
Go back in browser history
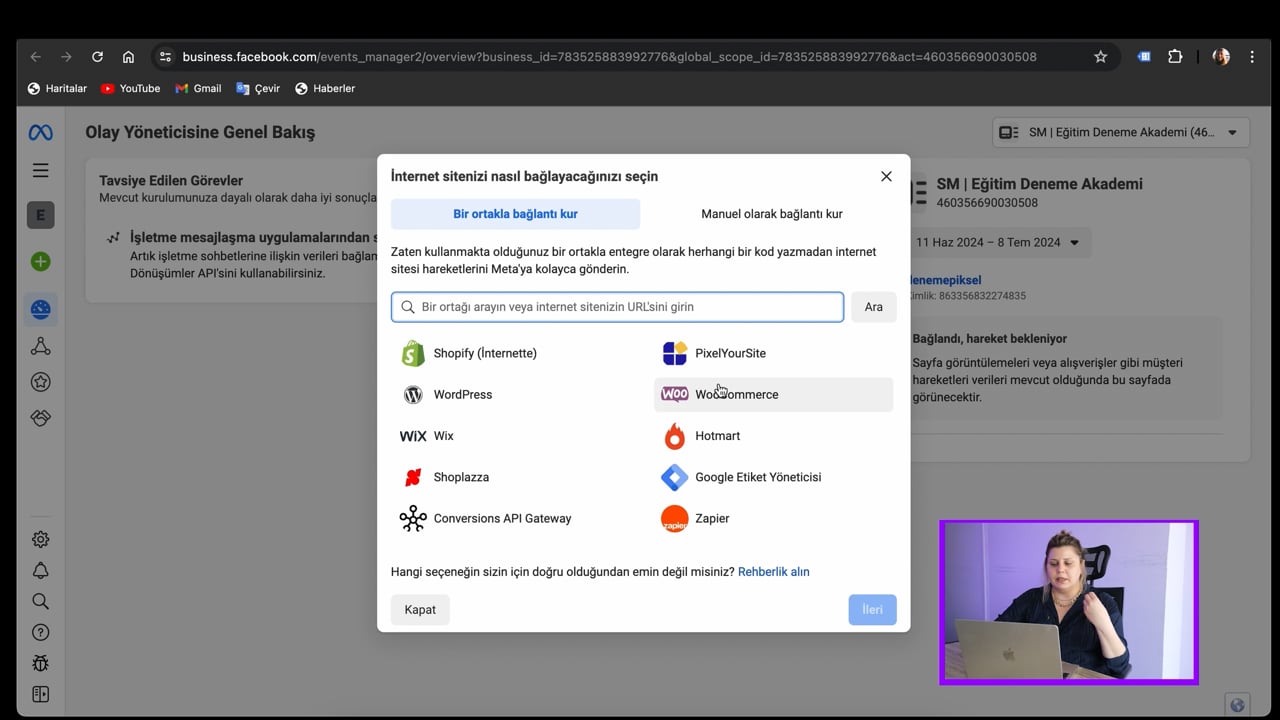tap(35, 57)
